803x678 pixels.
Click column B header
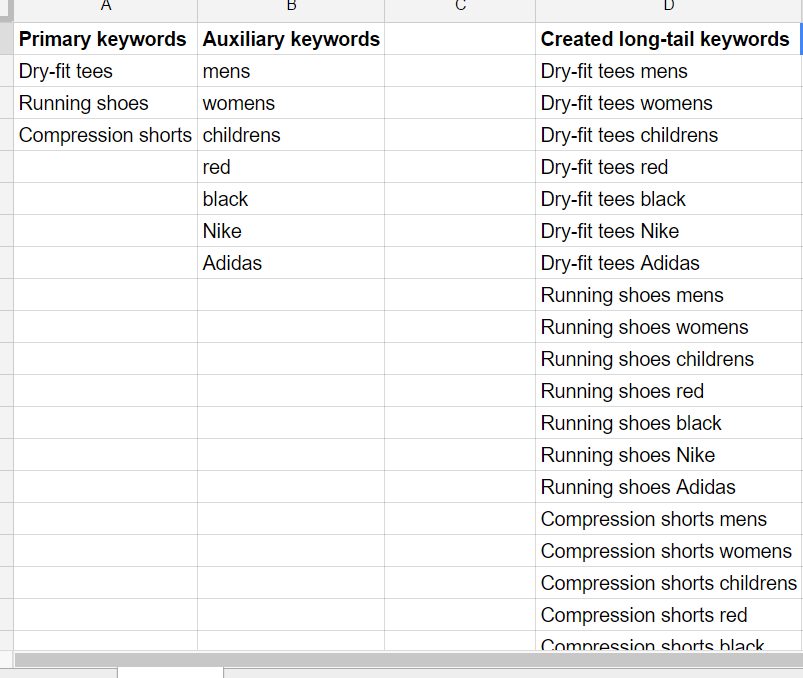291,10
